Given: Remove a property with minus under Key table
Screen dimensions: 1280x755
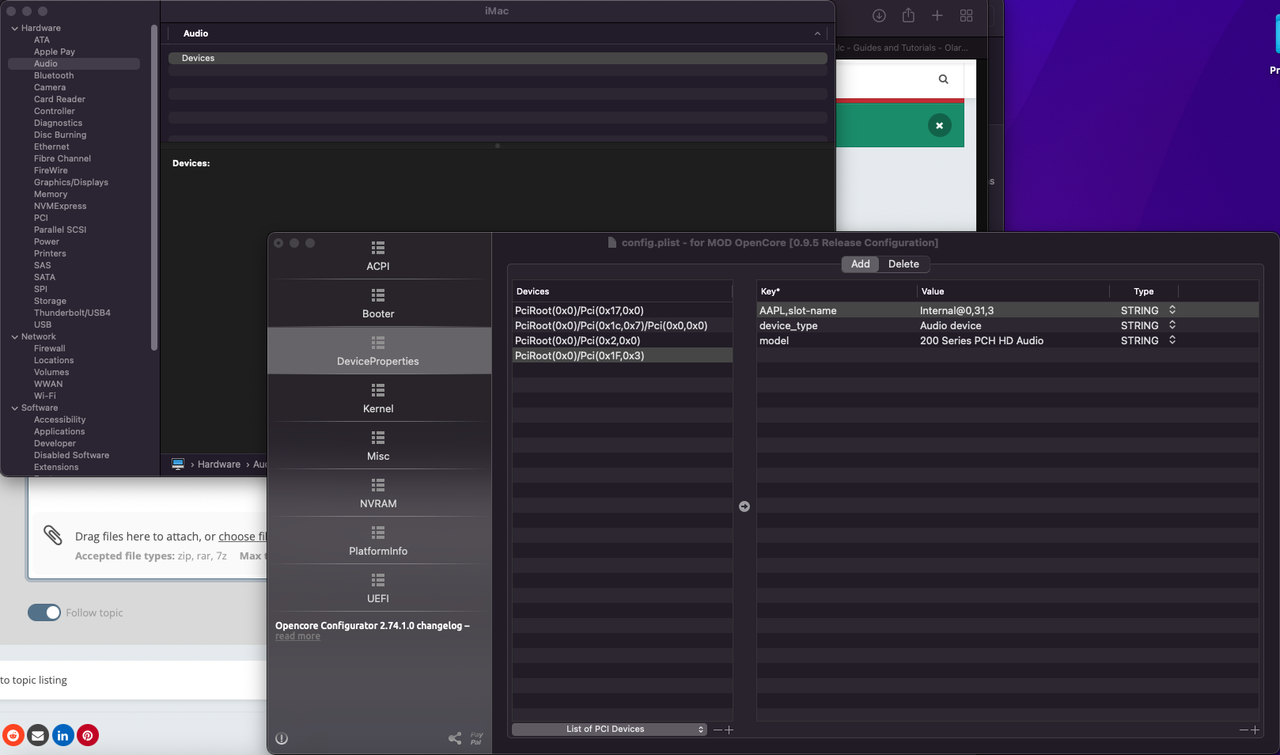Looking at the screenshot, I should coord(1244,730).
